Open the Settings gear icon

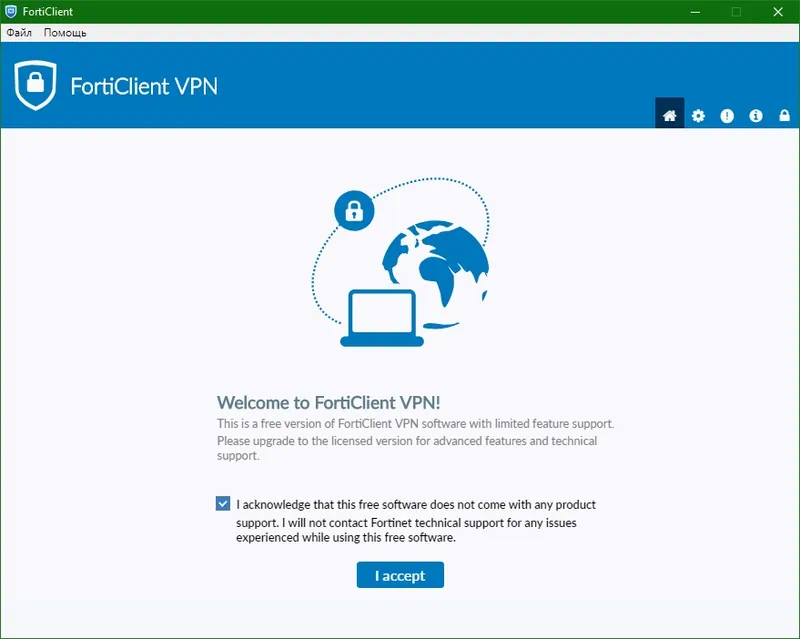pos(697,114)
